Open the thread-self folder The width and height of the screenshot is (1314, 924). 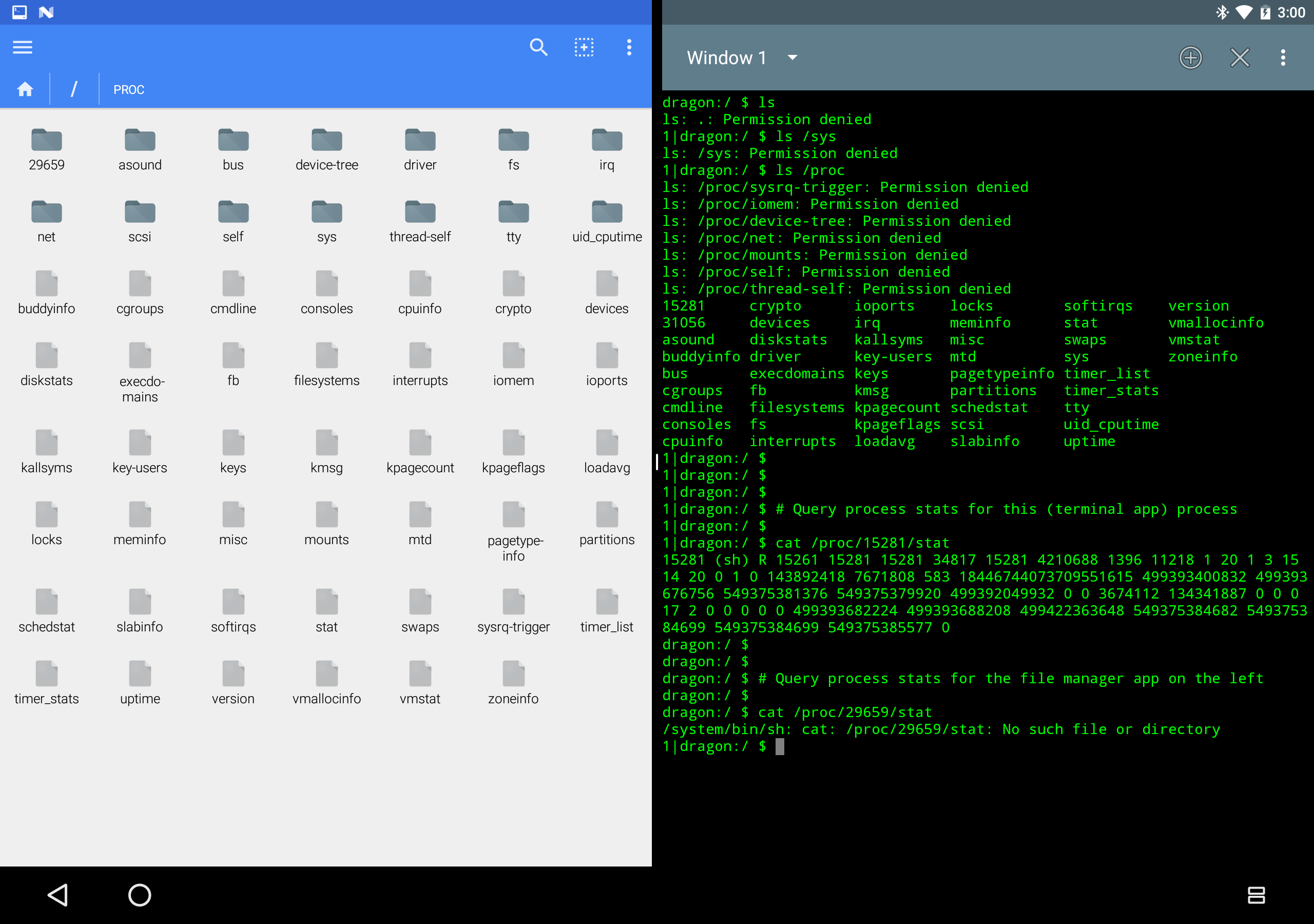tap(419, 221)
